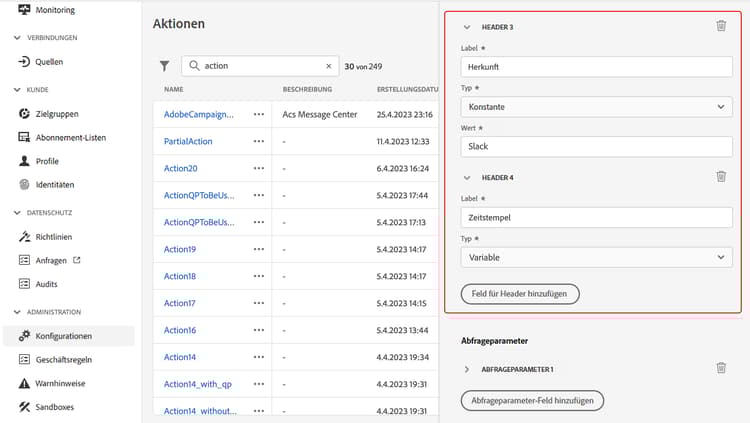The image size is (750, 423).
Task: Clear the search field with X
Action: (x=329, y=66)
